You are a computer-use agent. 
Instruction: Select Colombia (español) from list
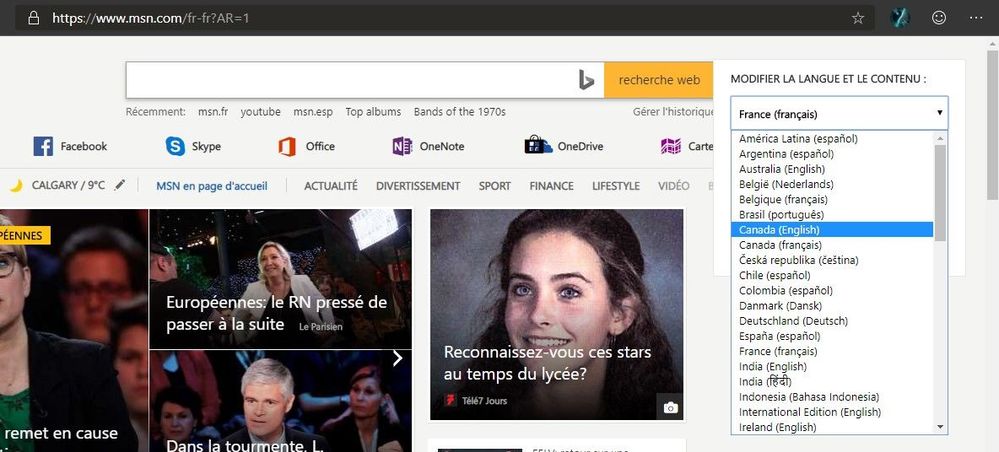pyautogui.click(x=832, y=291)
